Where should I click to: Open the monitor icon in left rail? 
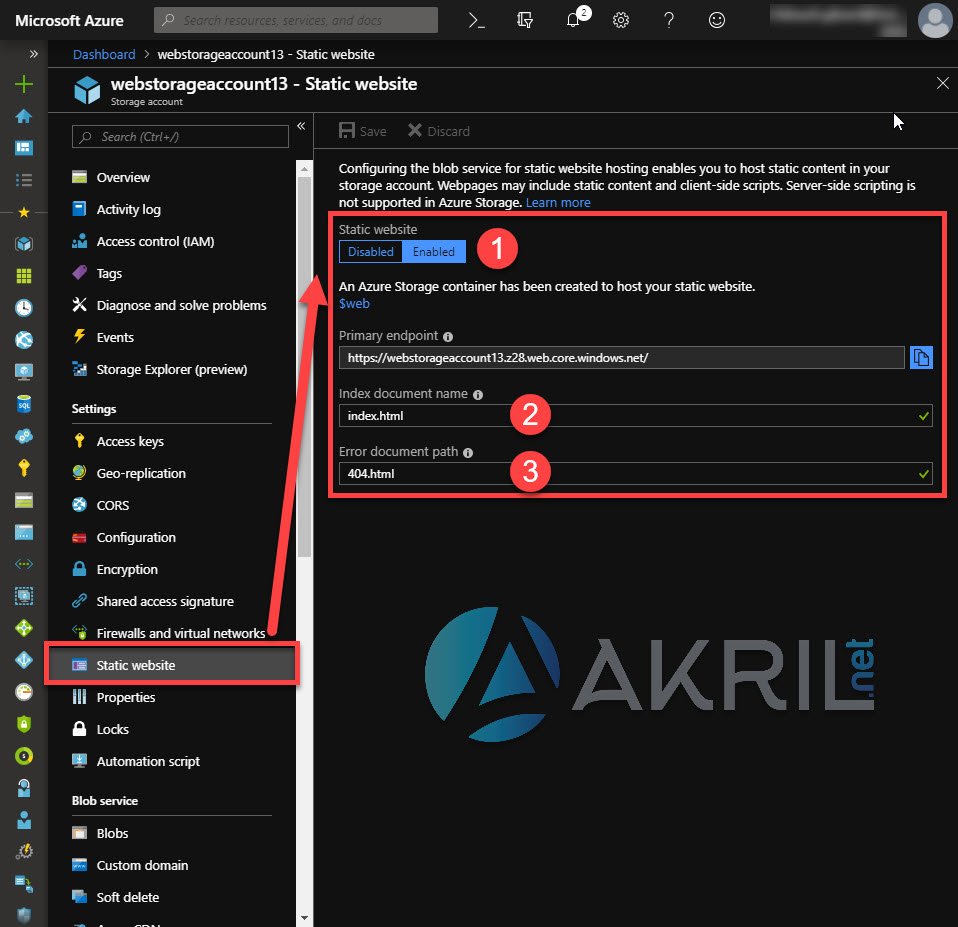click(x=24, y=372)
